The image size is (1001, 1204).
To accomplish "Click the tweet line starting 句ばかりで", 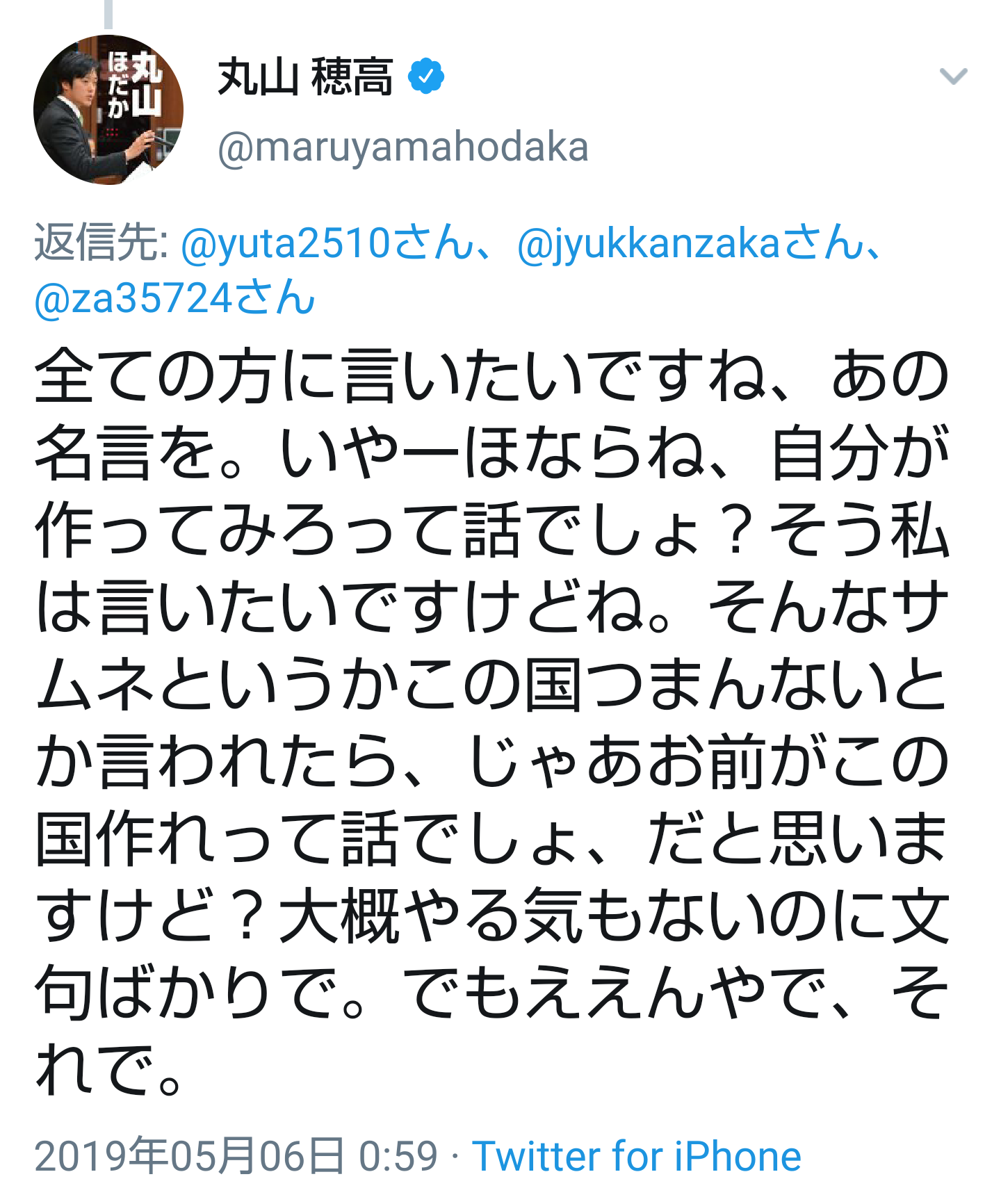I will [492, 993].
